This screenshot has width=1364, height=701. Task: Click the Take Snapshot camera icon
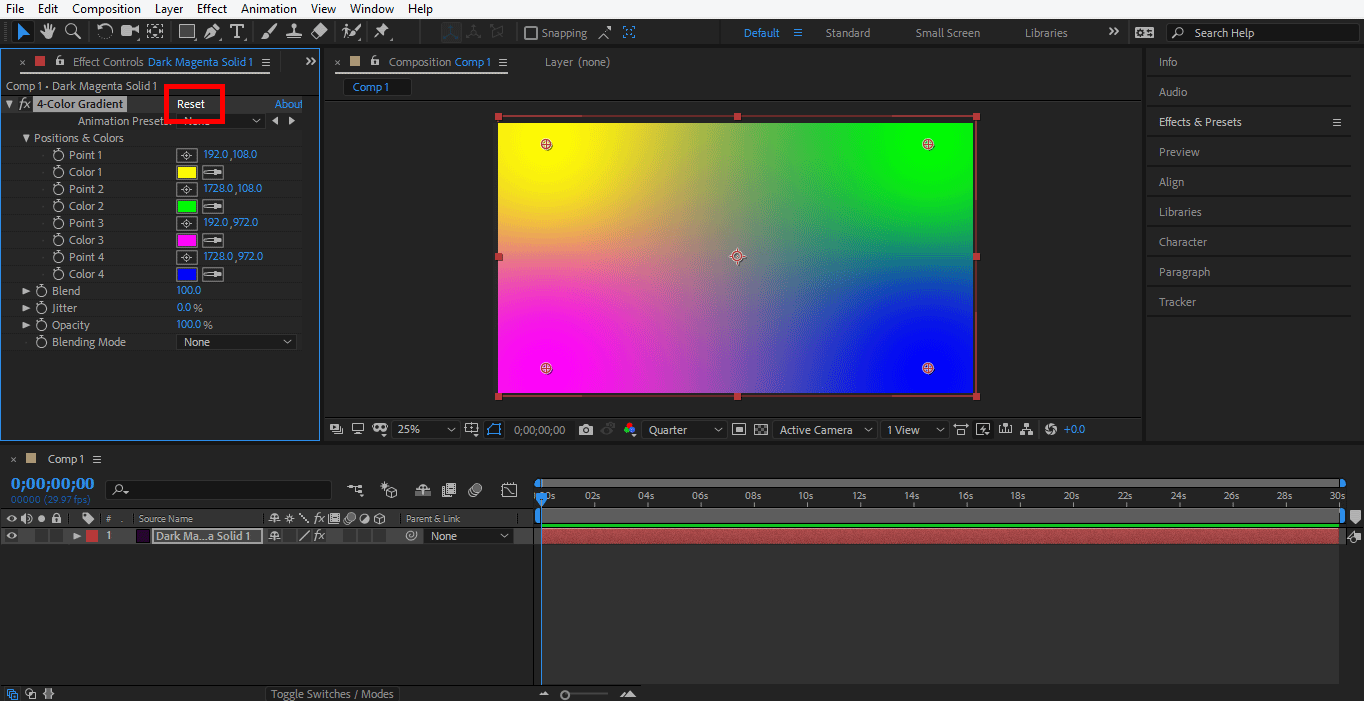586,430
